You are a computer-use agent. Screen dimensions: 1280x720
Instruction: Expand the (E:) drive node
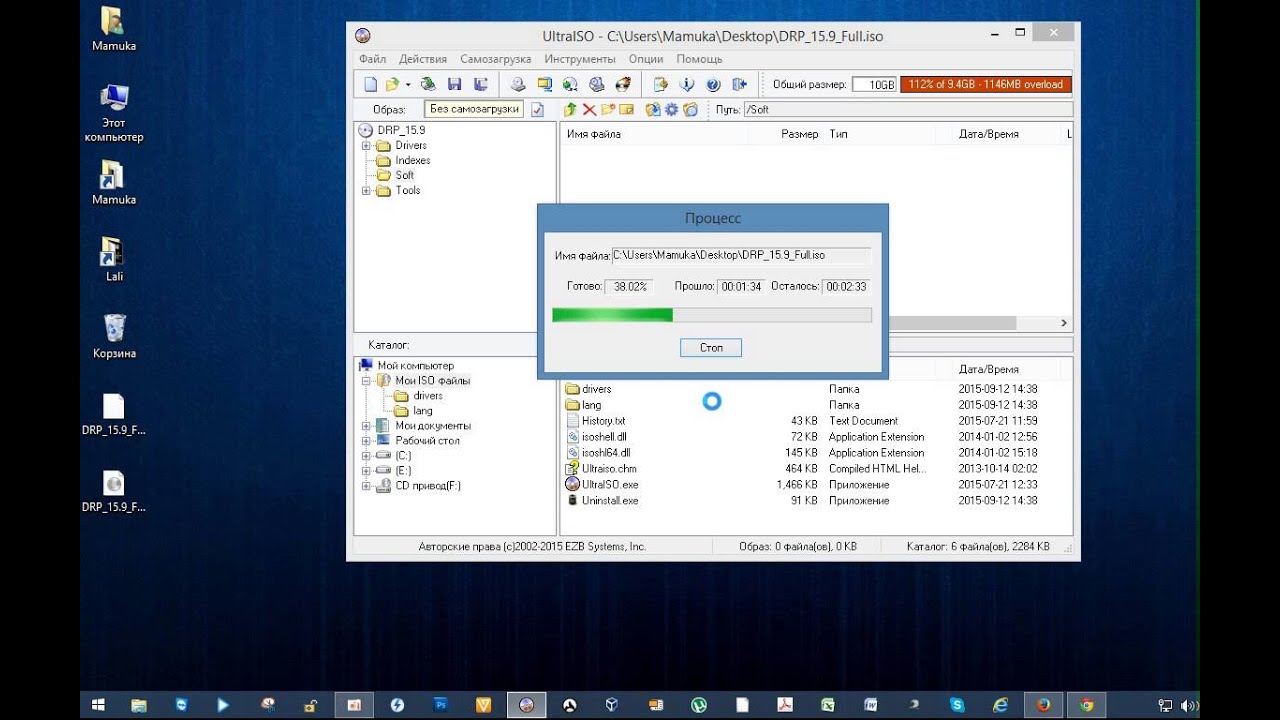(x=366, y=471)
